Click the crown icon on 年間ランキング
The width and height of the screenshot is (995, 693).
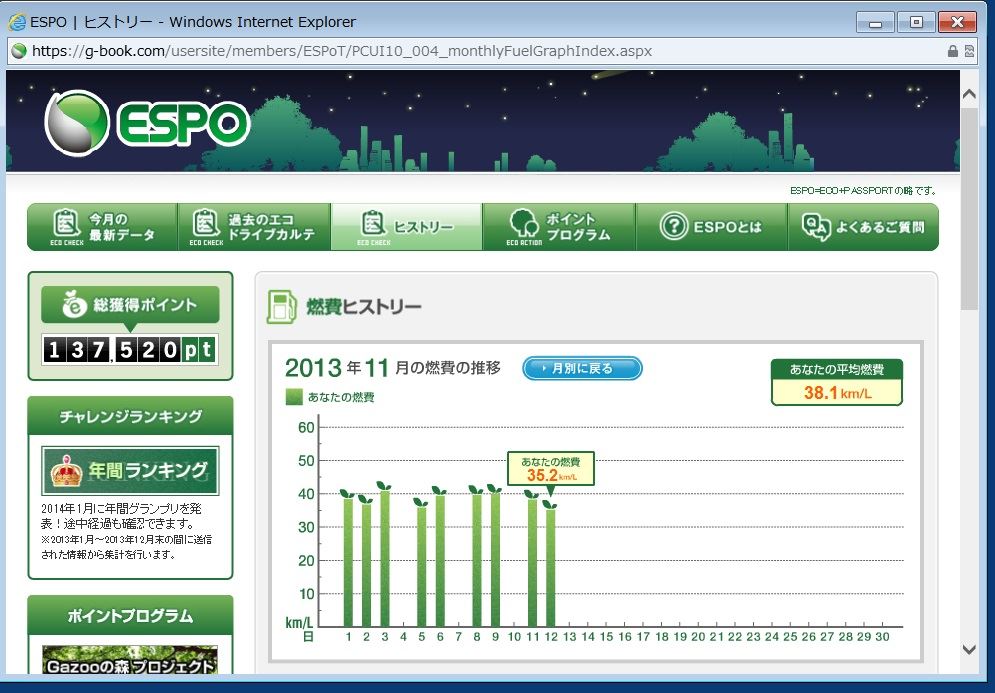point(66,471)
